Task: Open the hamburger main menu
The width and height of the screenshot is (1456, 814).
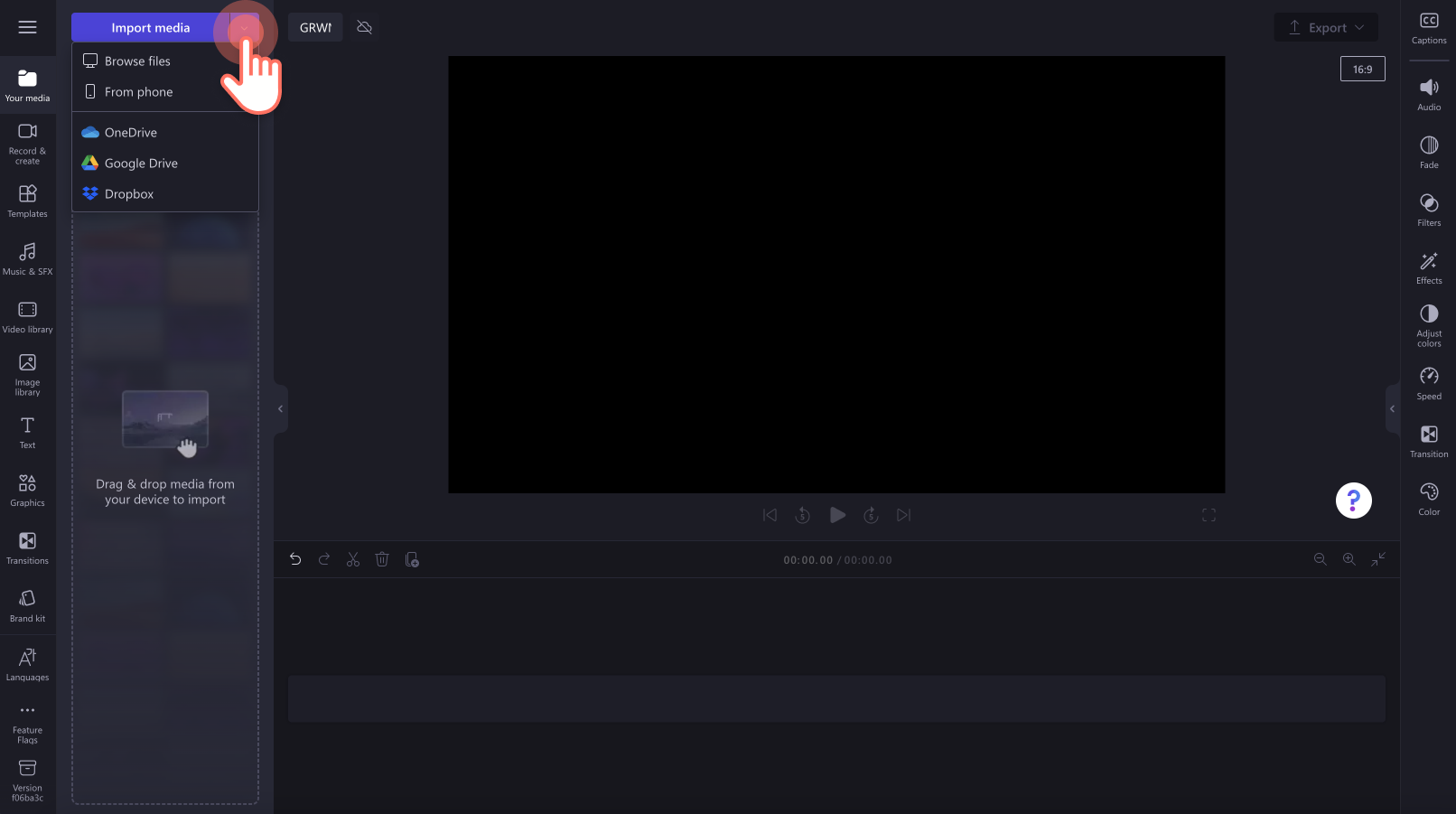Action: click(x=27, y=27)
